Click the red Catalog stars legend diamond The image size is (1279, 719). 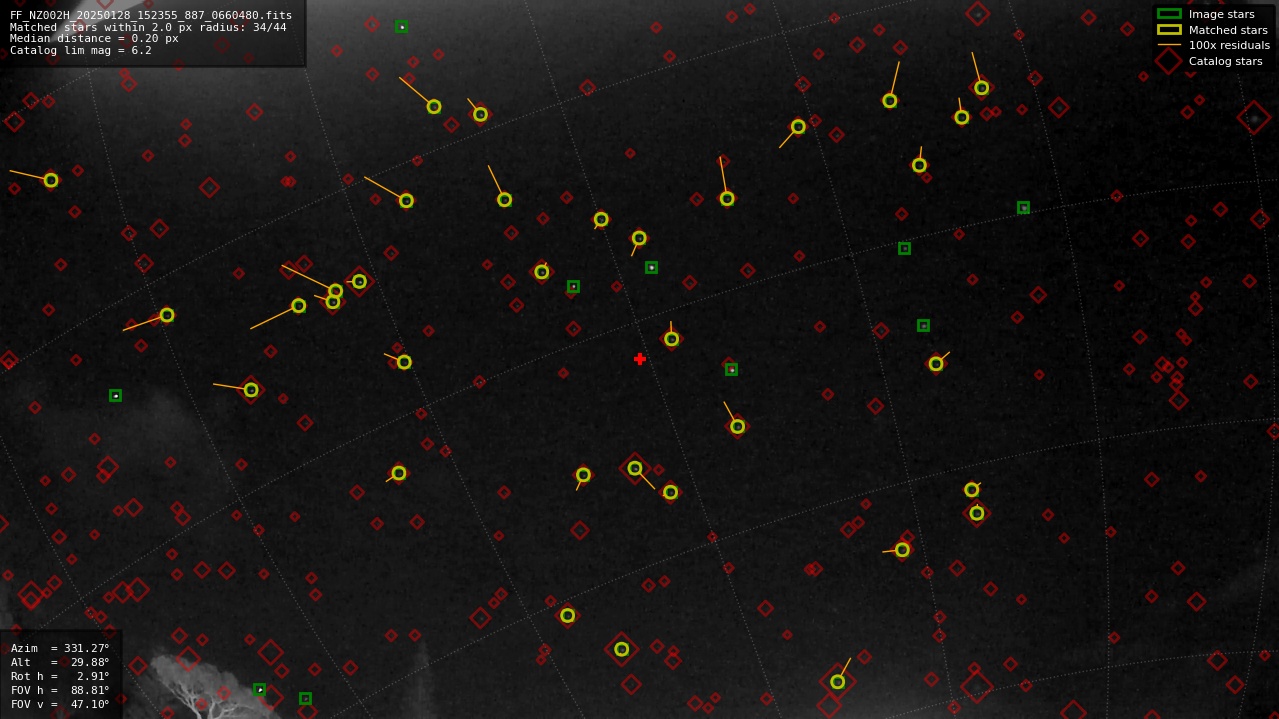1169,61
